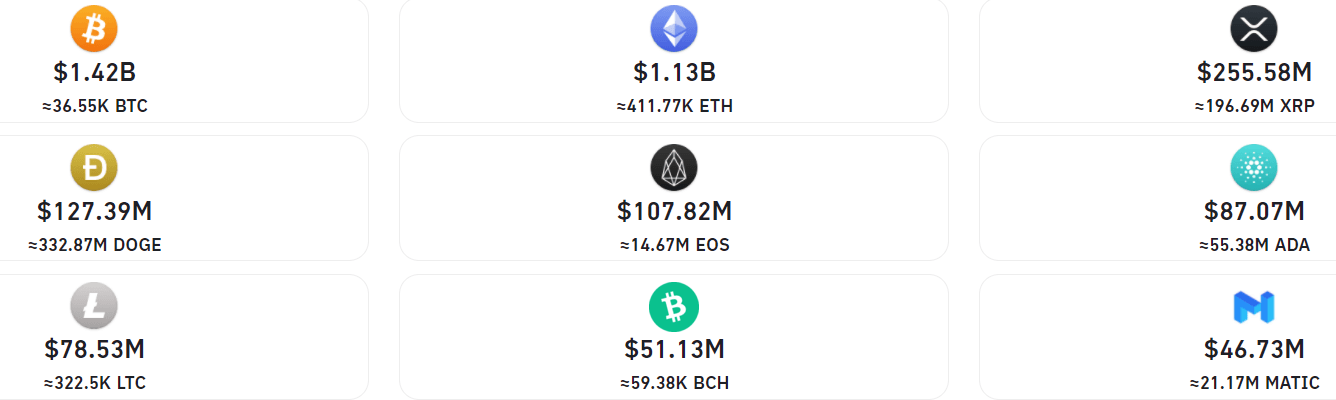1336x400 pixels.
Task: Click the $255.58M XRP amount
Action: click(1254, 72)
